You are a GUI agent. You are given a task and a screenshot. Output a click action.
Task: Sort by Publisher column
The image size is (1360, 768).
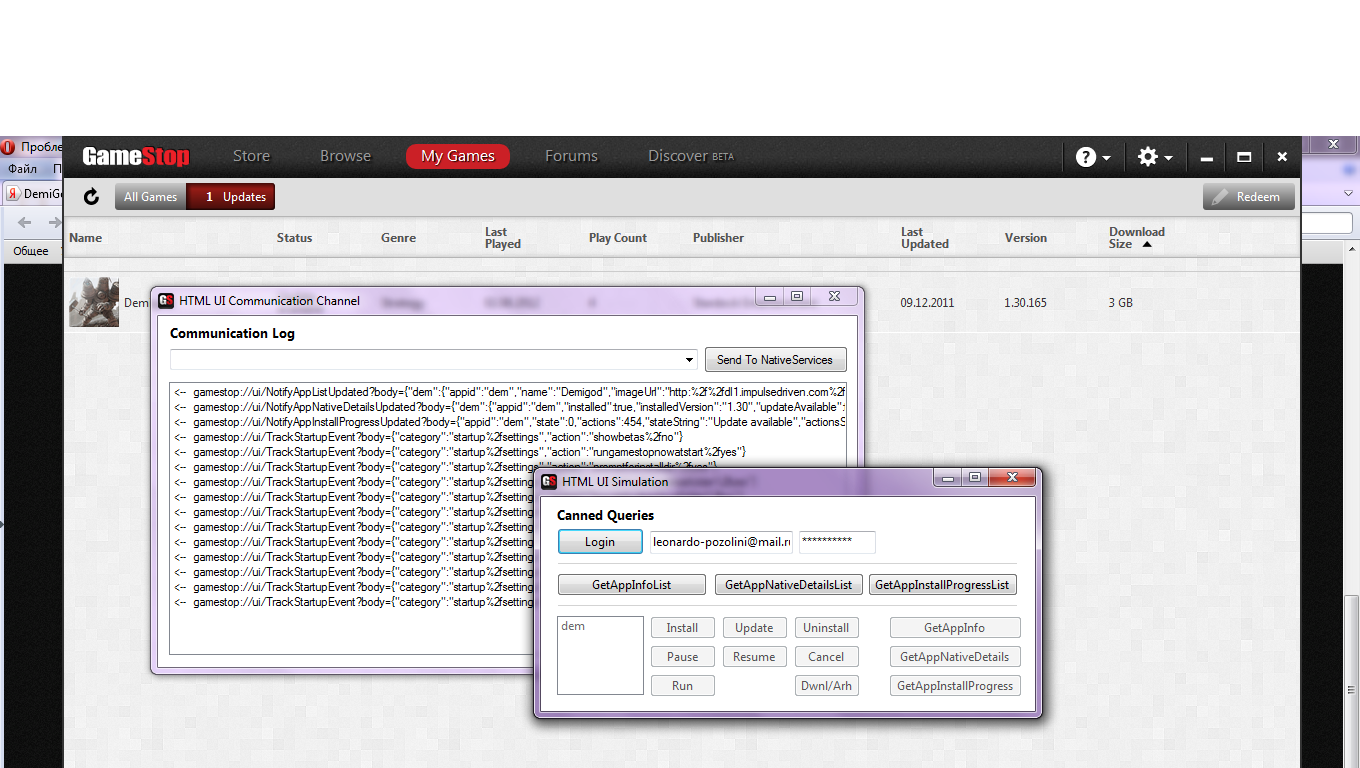click(x=718, y=238)
